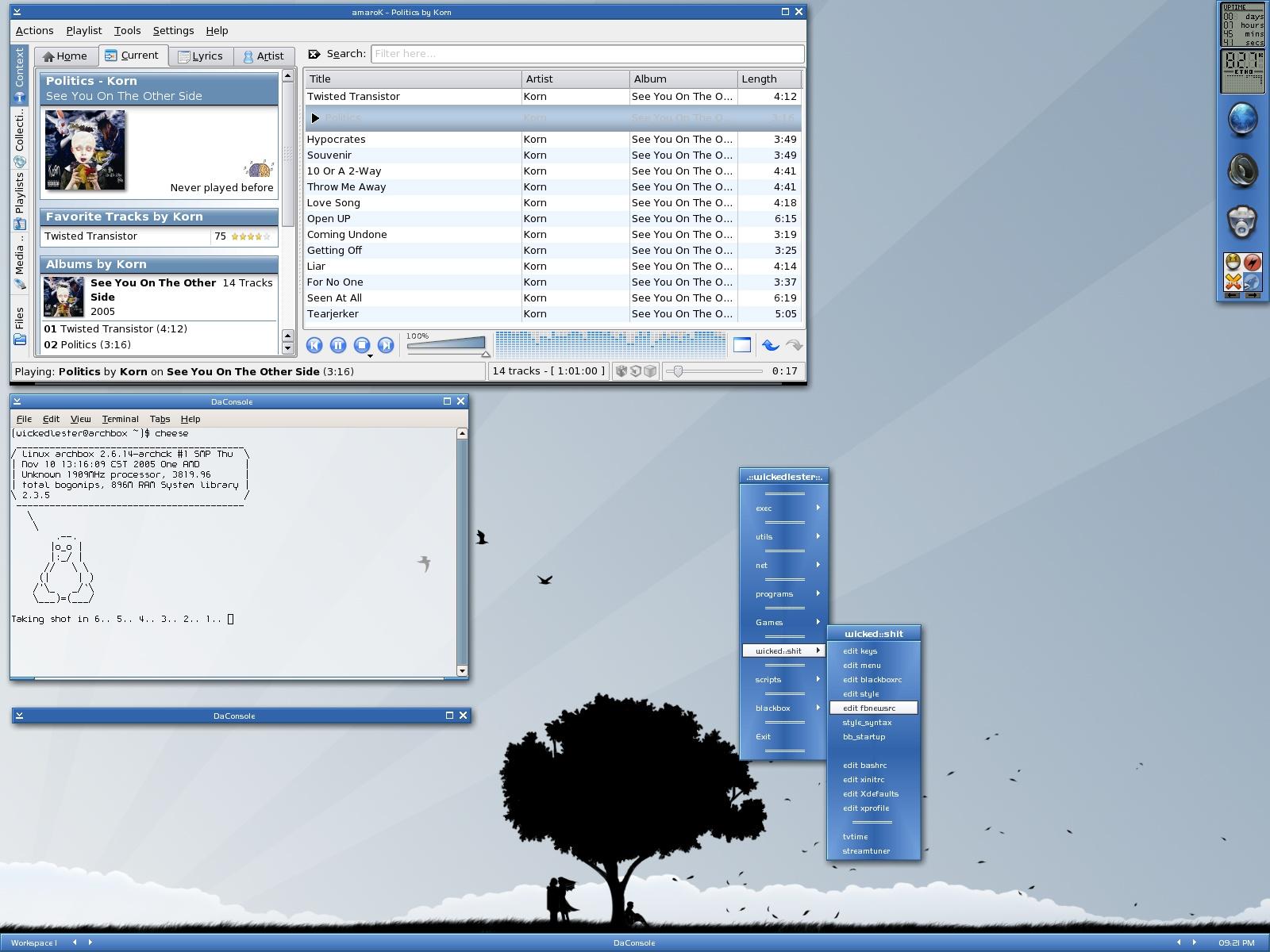Click the grey redo arrow icon

794,345
